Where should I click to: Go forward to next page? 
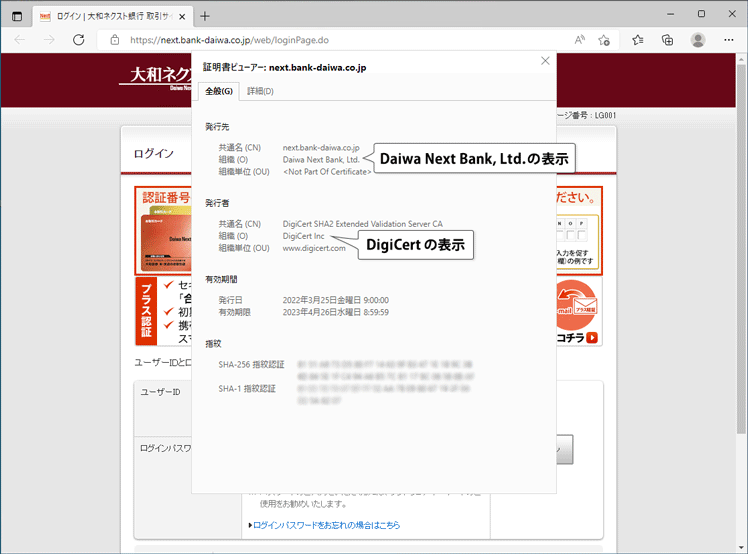point(49,40)
